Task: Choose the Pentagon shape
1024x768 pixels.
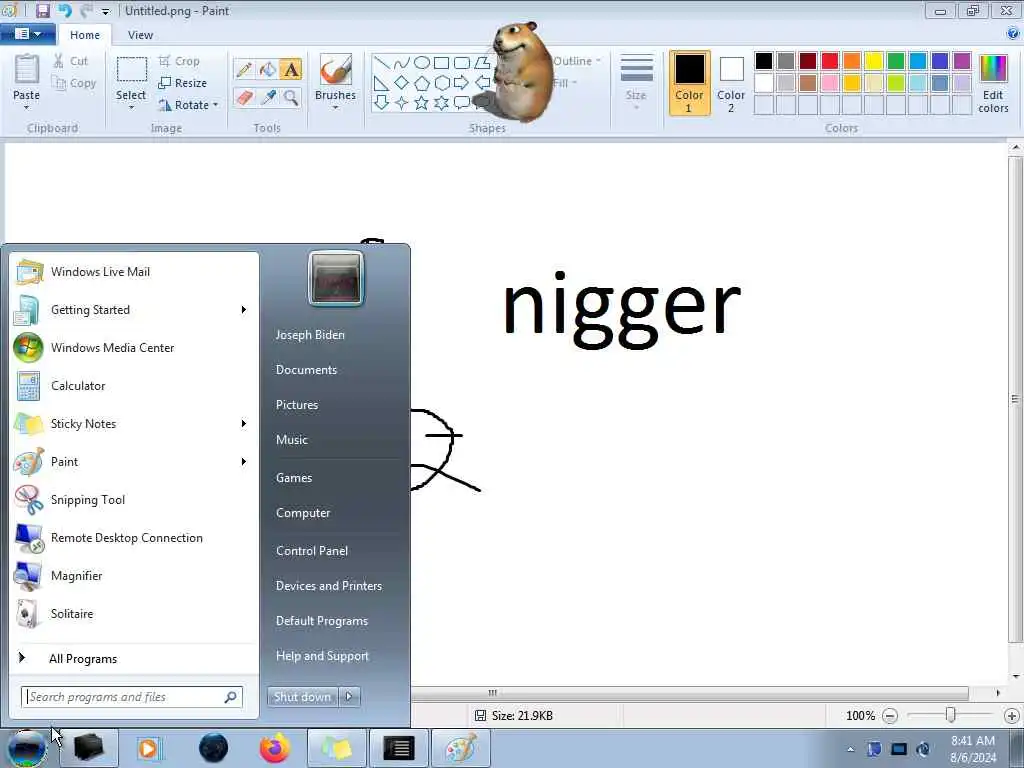Action: tap(422, 83)
